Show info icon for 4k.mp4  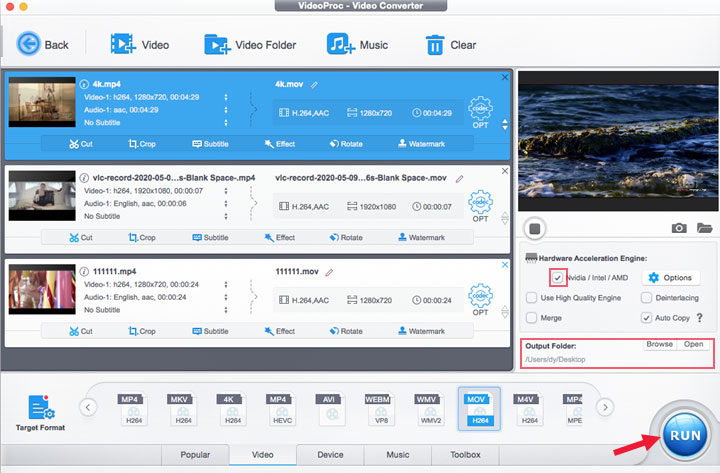click(84, 84)
